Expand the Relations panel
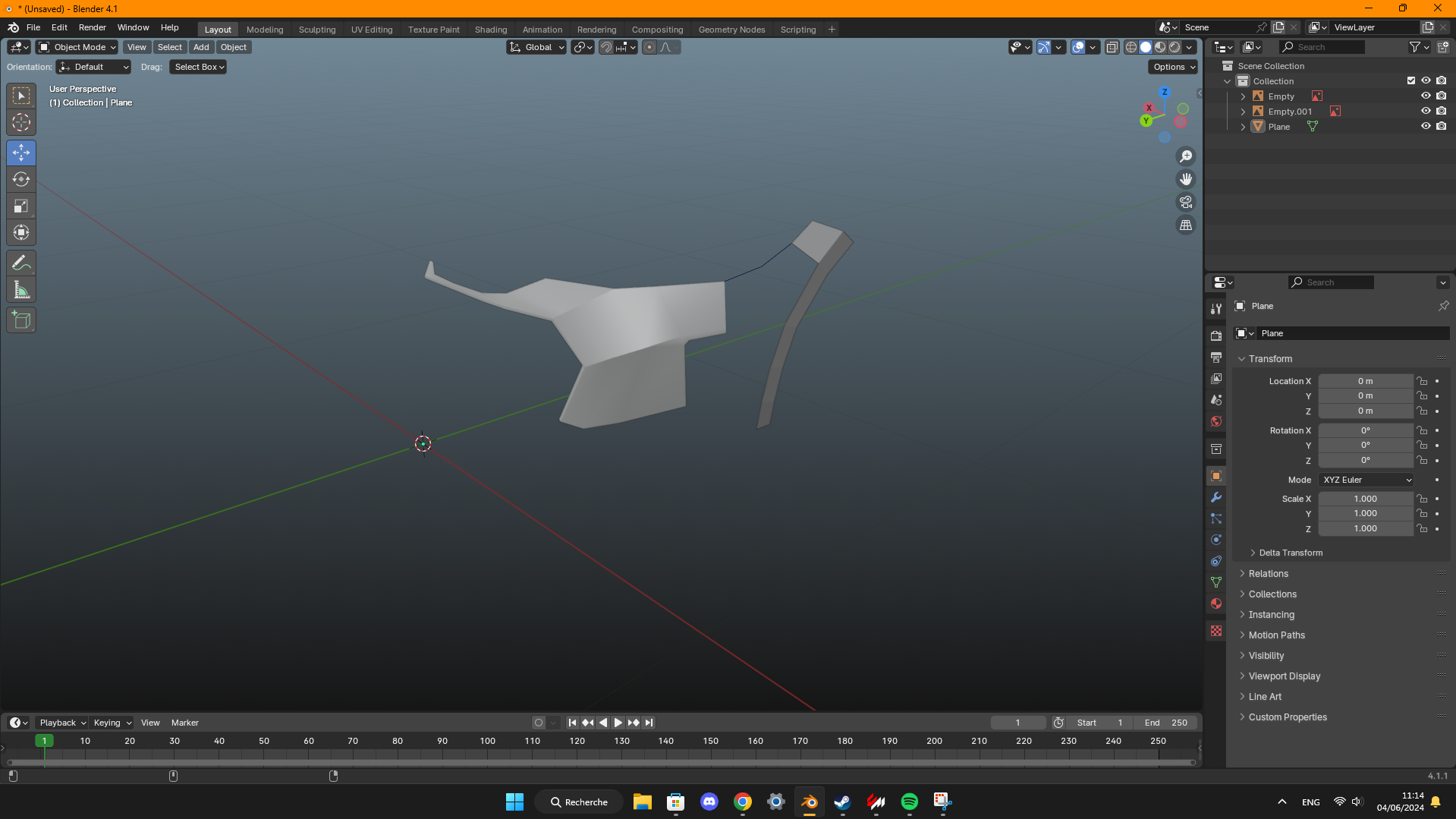1456x819 pixels. tap(1268, 574)
